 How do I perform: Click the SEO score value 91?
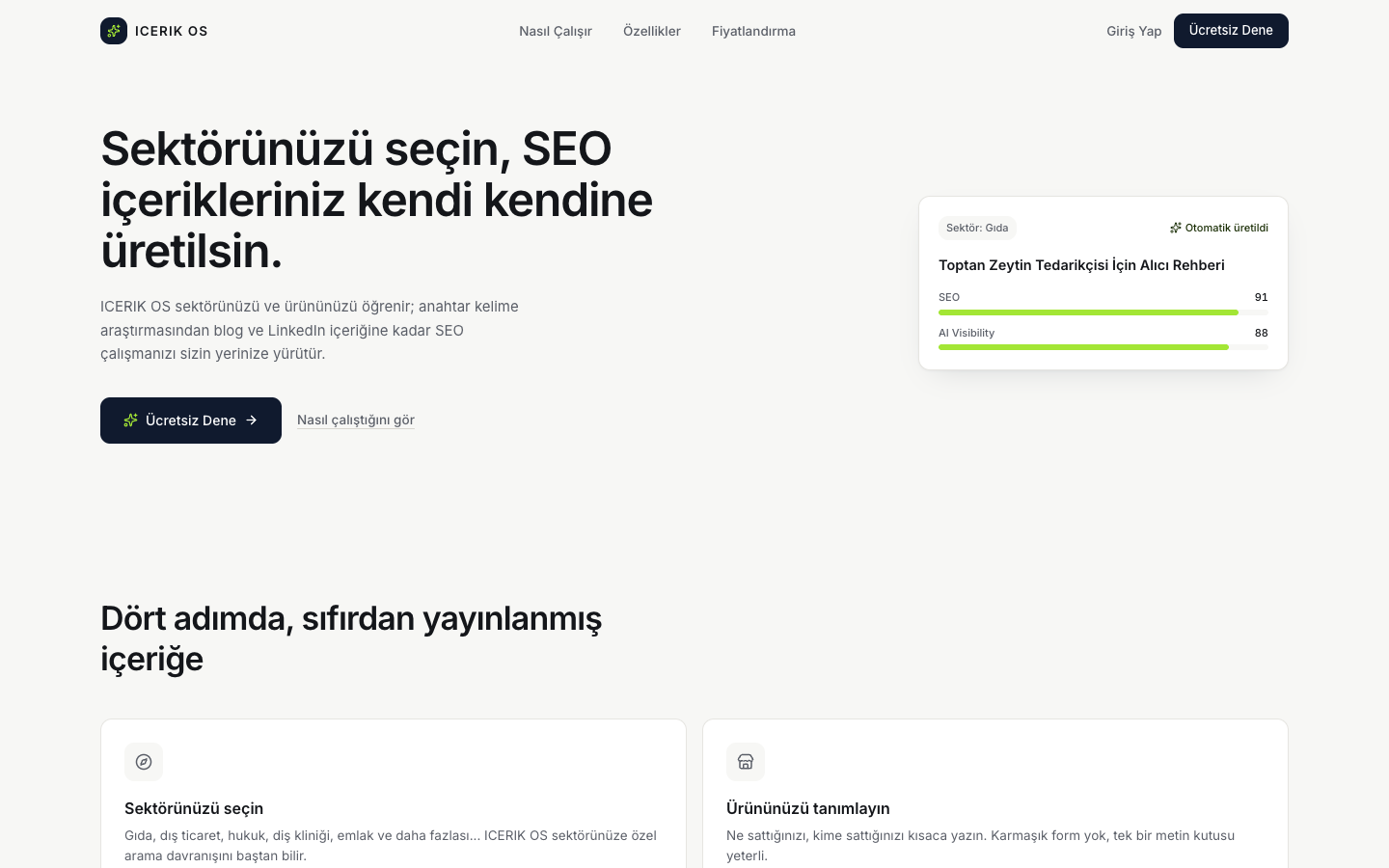click(1262, 297)
